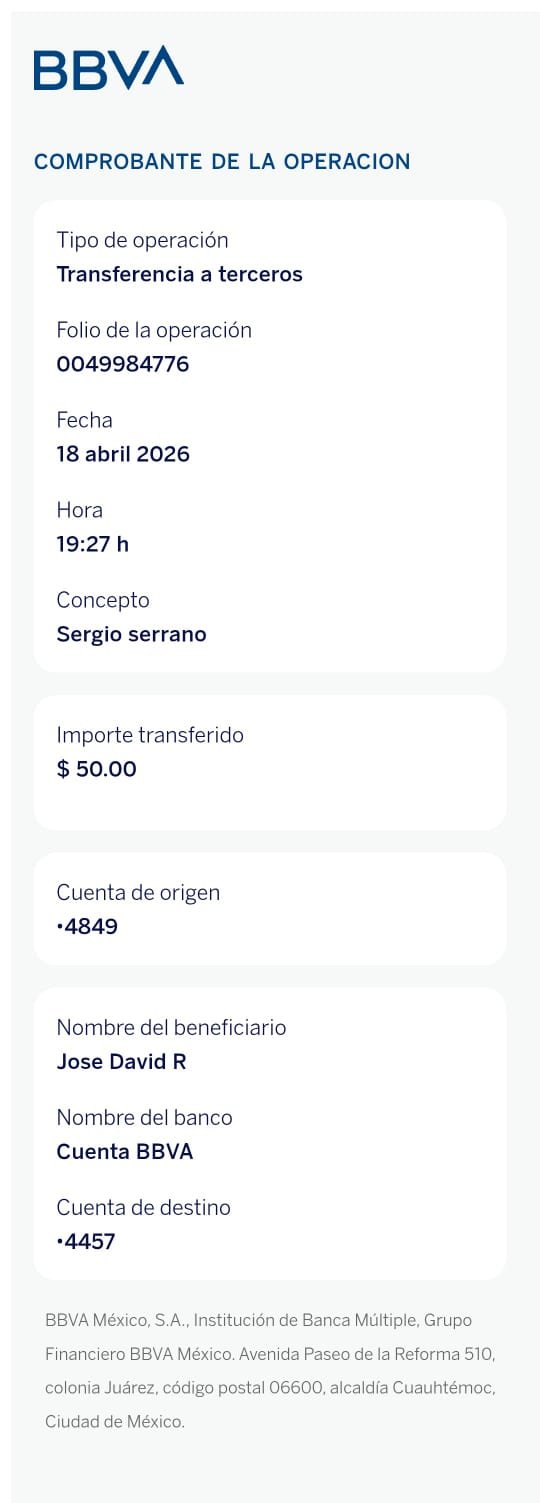Select the folio number 0049984776
This screenshot has width=540, height=1503.
pos(123,364)
